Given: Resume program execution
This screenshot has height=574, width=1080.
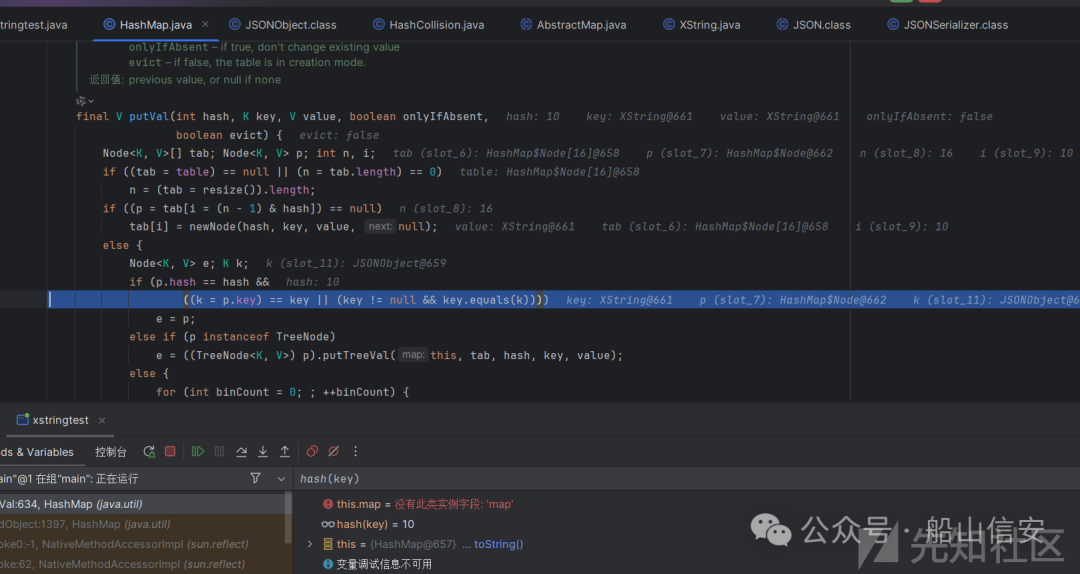Looking at the screenshot, I should (198, 451).
